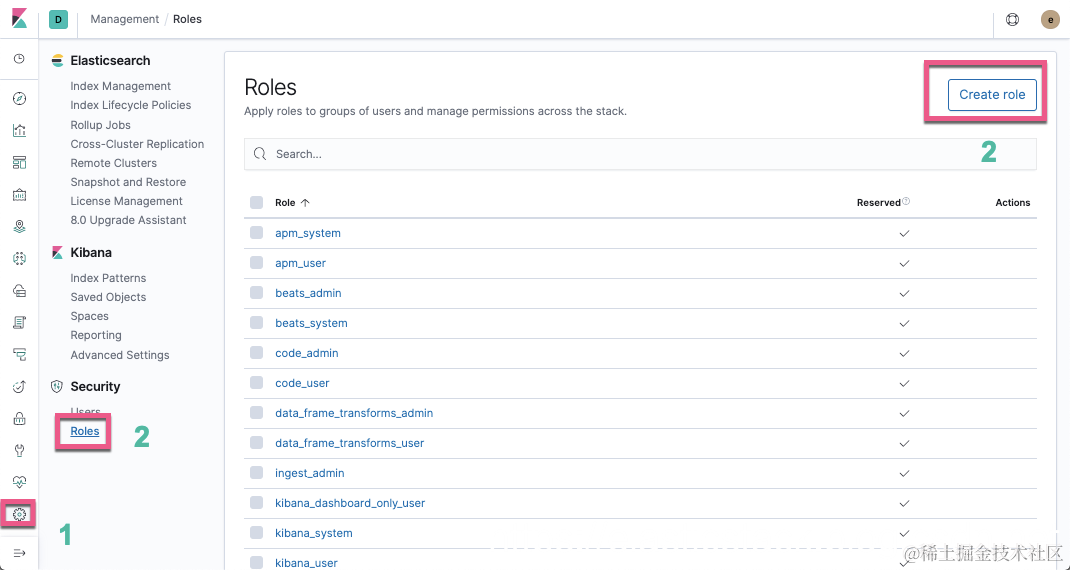Open the beats_system role link
This screenshot has height=570, width=1070.
tap(311, 323)
